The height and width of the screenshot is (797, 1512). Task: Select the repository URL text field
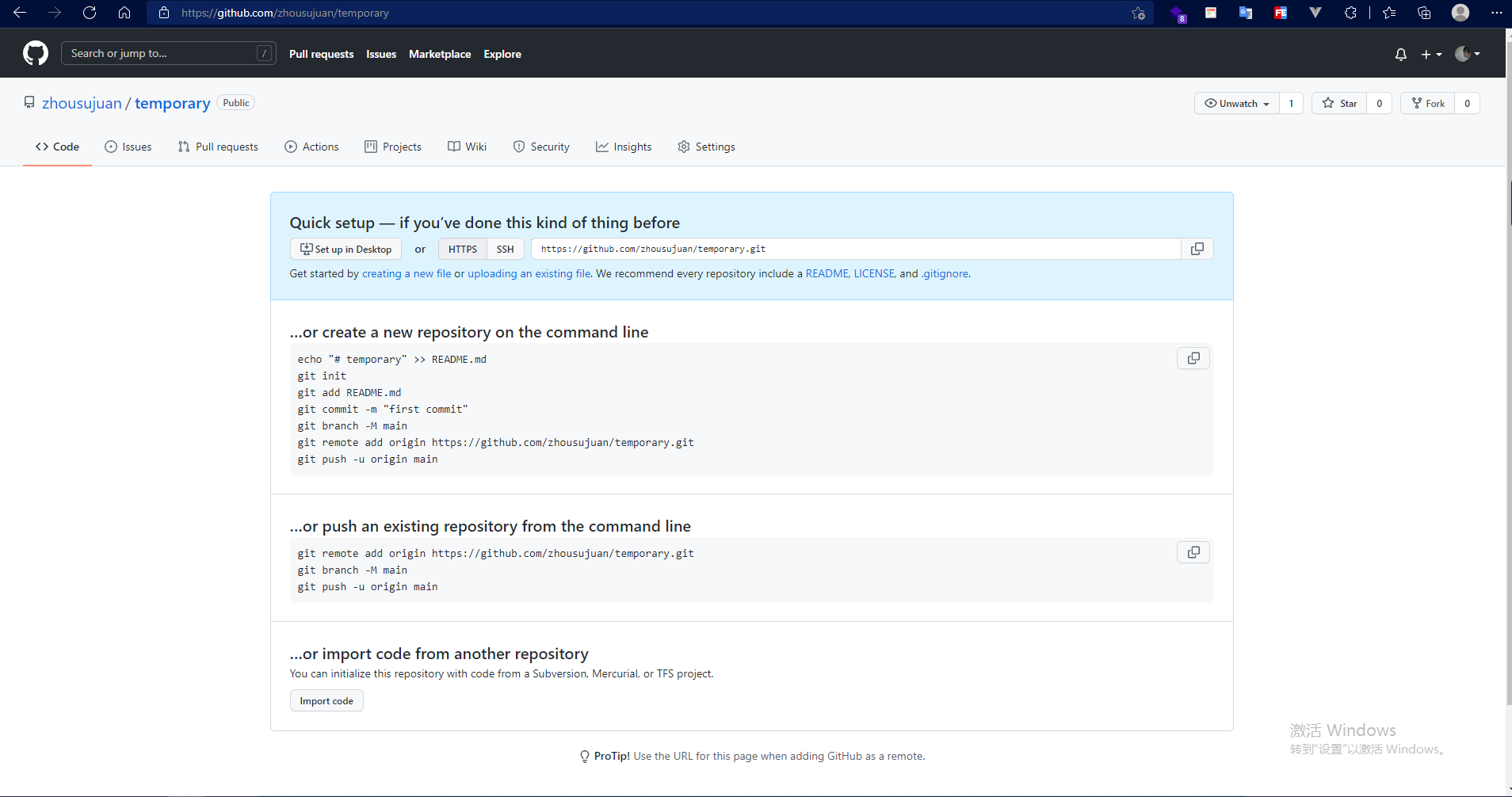(856, 249)
